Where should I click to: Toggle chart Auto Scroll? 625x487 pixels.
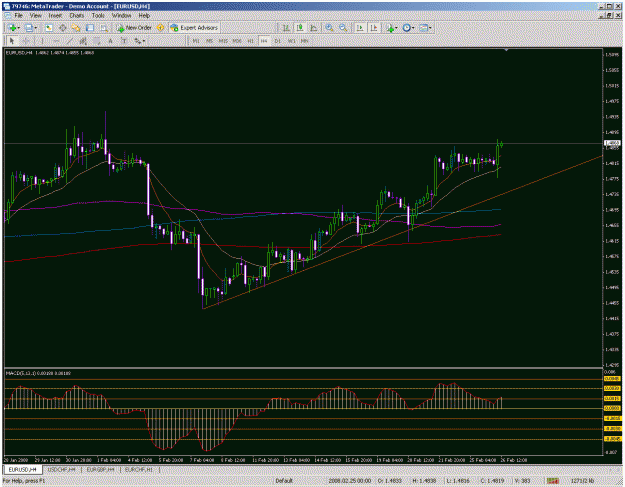pos(360,27)
